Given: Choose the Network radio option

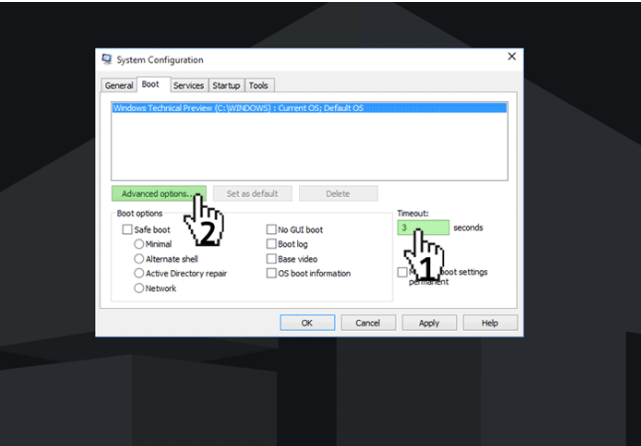Looking at the screenshot, I should 139,288.
